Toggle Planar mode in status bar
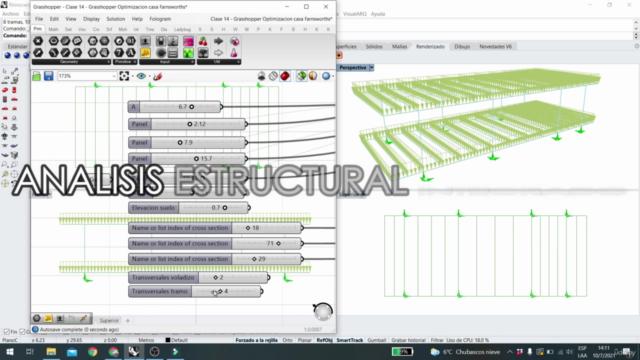 click(x=304, y=340)
